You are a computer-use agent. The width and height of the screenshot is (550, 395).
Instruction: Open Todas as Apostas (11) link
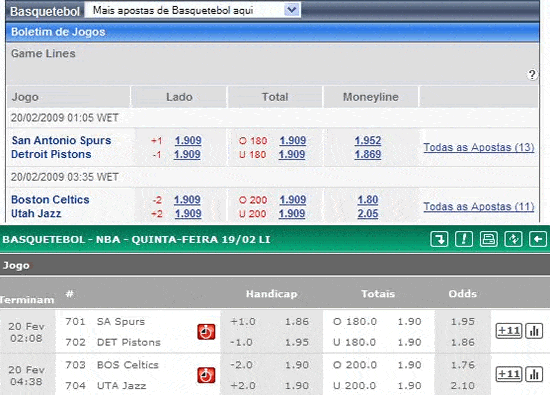[x=479, y=207]
